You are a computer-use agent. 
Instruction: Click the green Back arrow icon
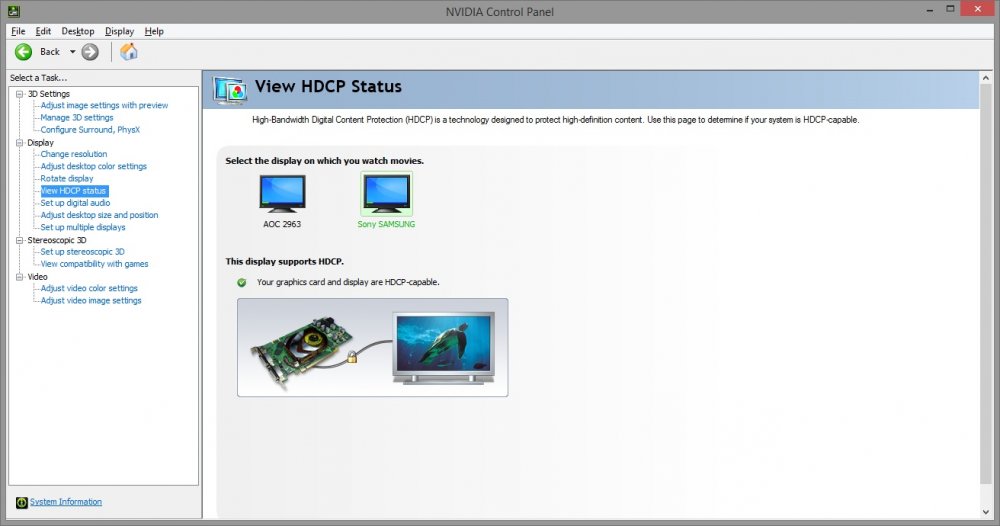coord(23,52)
